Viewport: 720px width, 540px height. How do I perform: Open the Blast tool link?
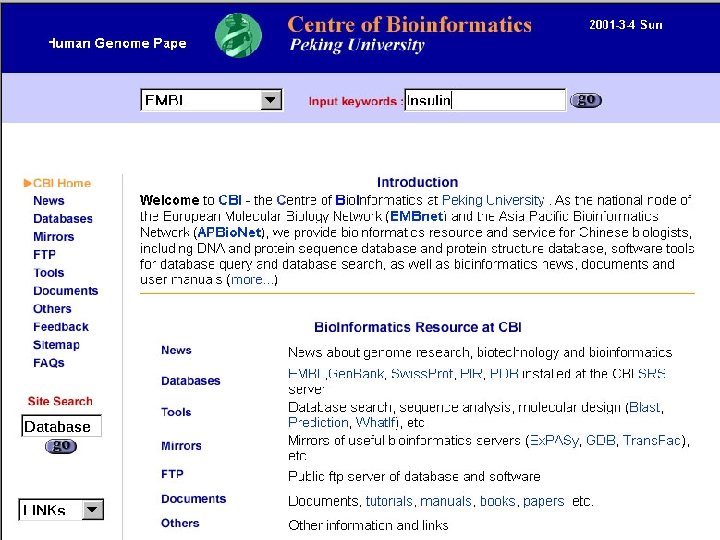(x=645, y=407)
